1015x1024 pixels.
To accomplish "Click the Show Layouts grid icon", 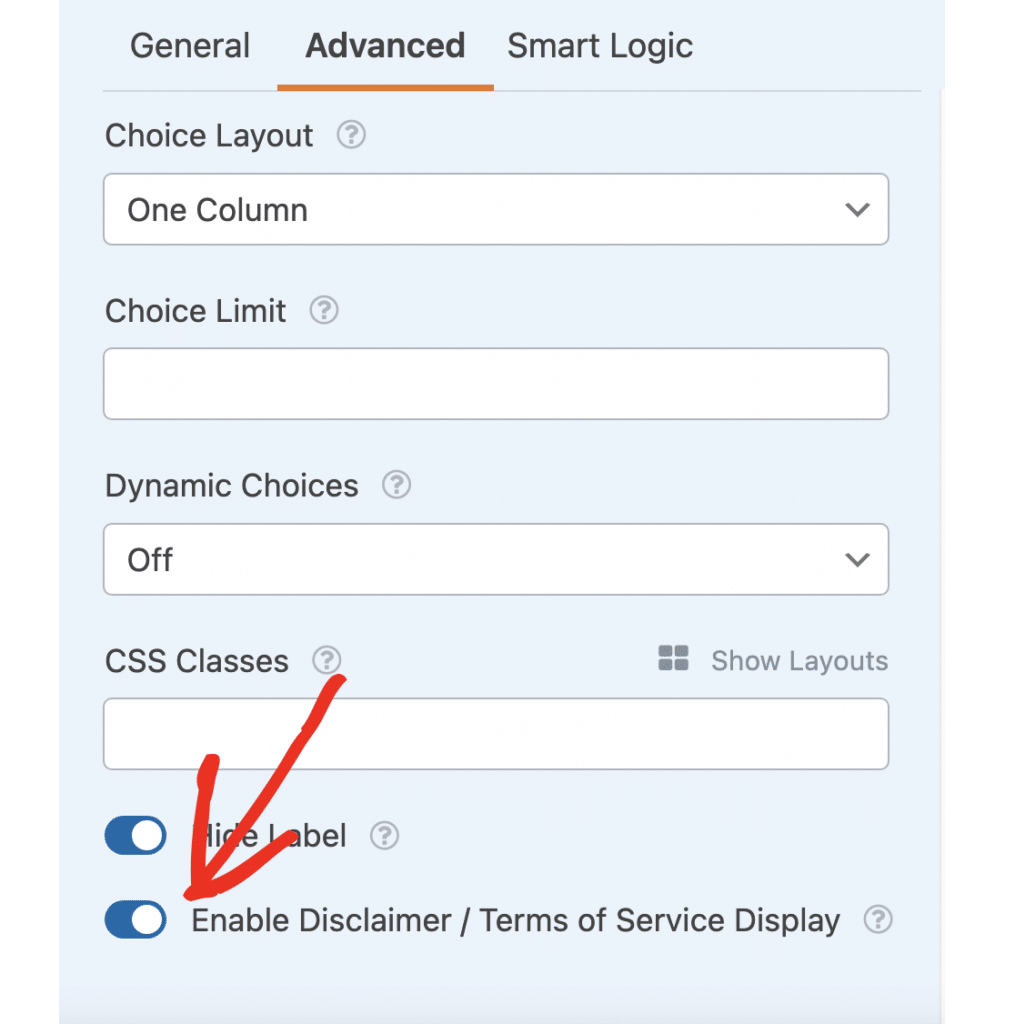I will coord(673,659).
